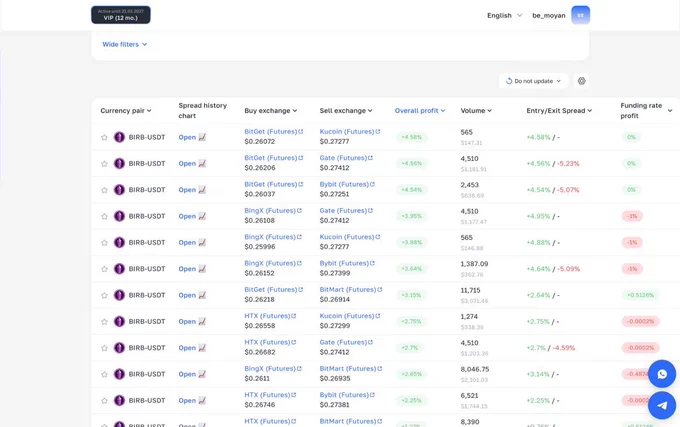Image resolution: width=680 pixels, height=427 pixels.
Task: Click the Spread history chart column header
Action: (x=203, y=111)
